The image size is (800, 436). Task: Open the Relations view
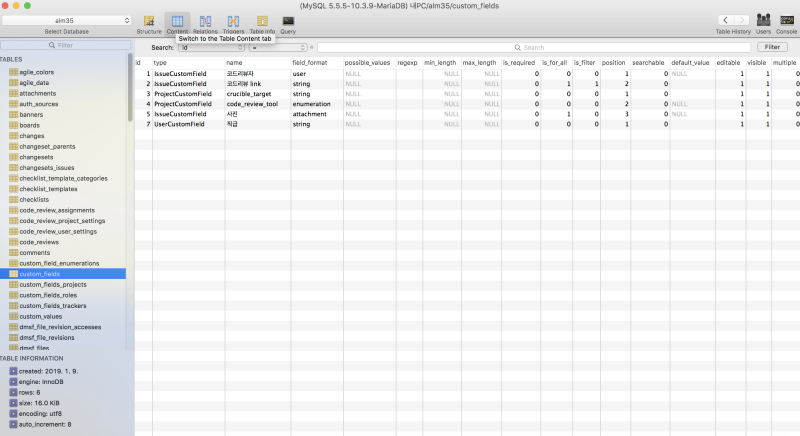click(x=205, y=24)
